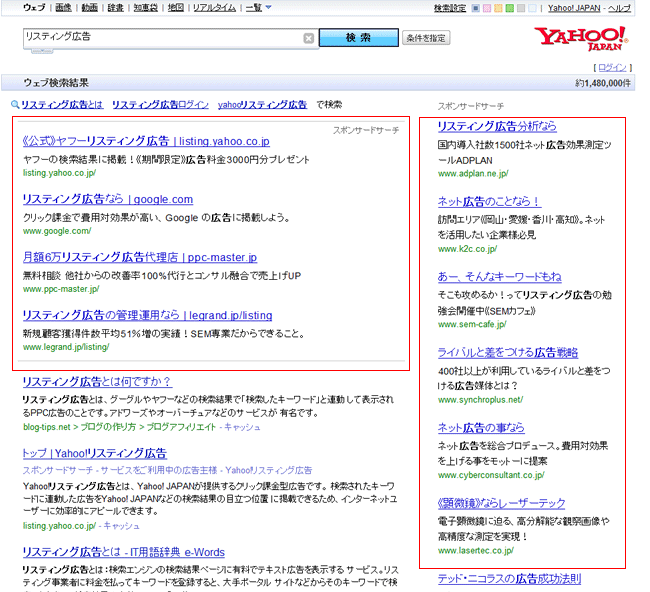Click the green URL www.lasertec.co.jp/
Viewport: 650px width, 592px height.
click(476, 551)
